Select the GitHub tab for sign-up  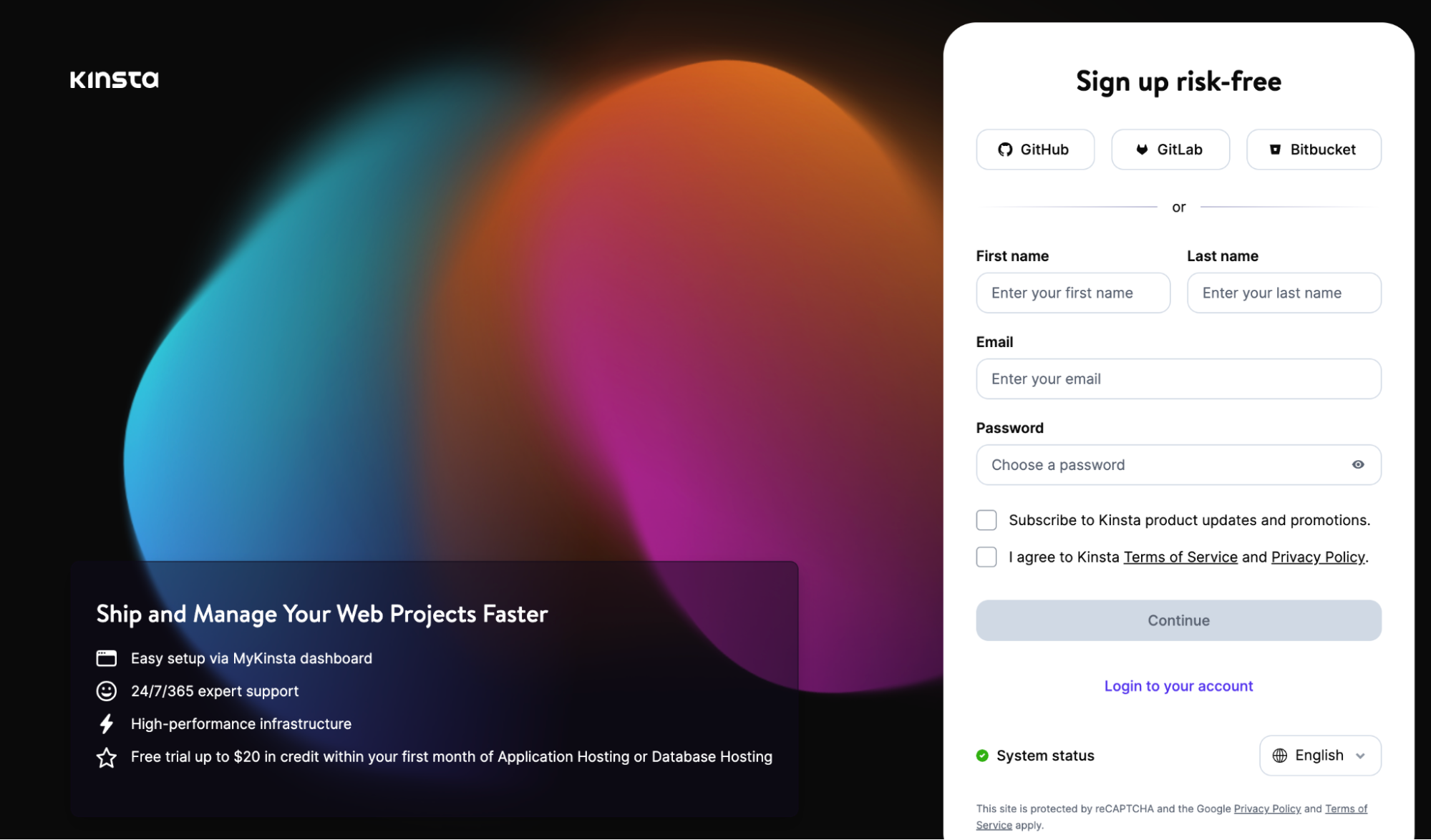point(1034,148)
